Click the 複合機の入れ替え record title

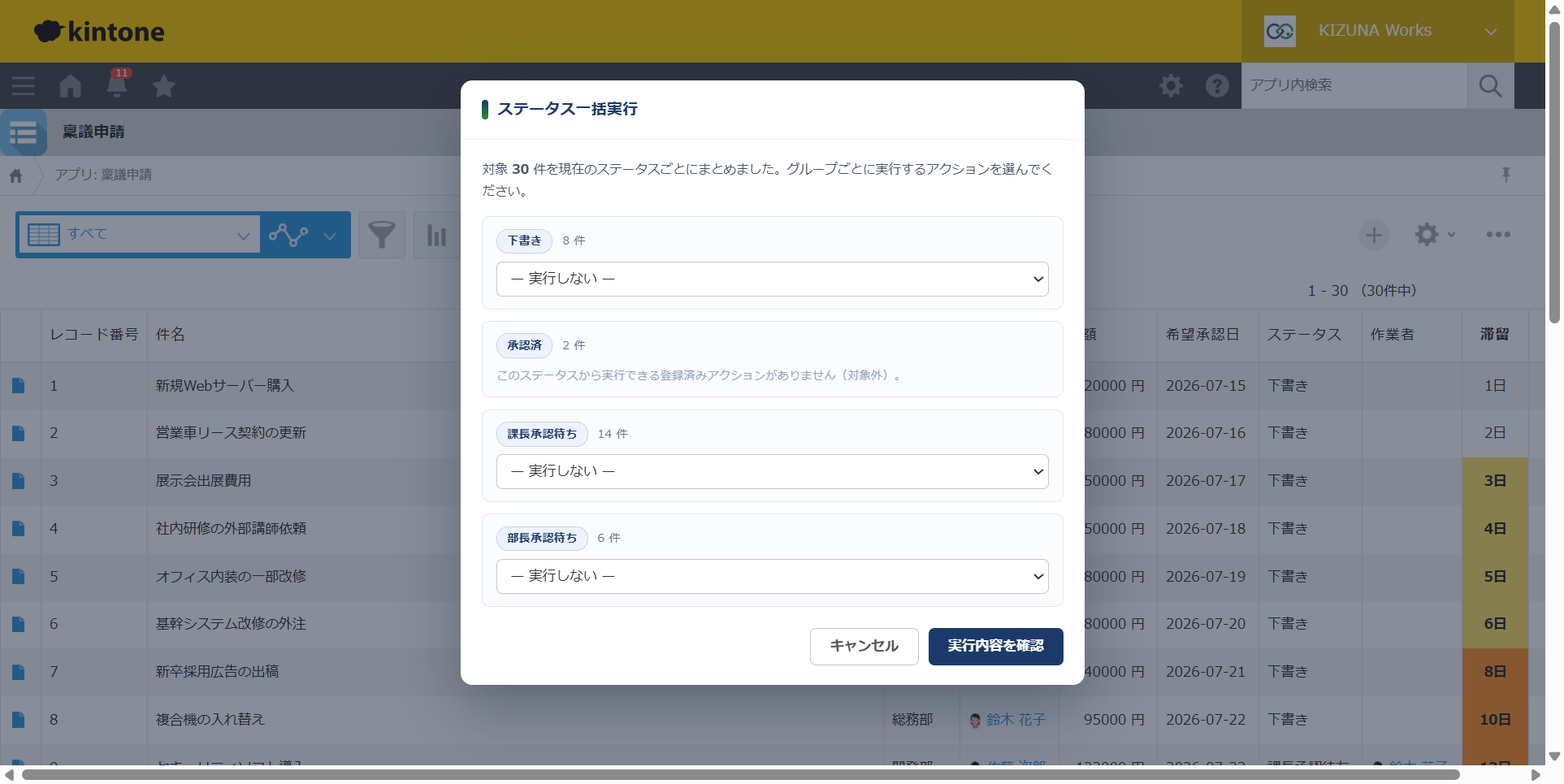click(x=210, y=720)
